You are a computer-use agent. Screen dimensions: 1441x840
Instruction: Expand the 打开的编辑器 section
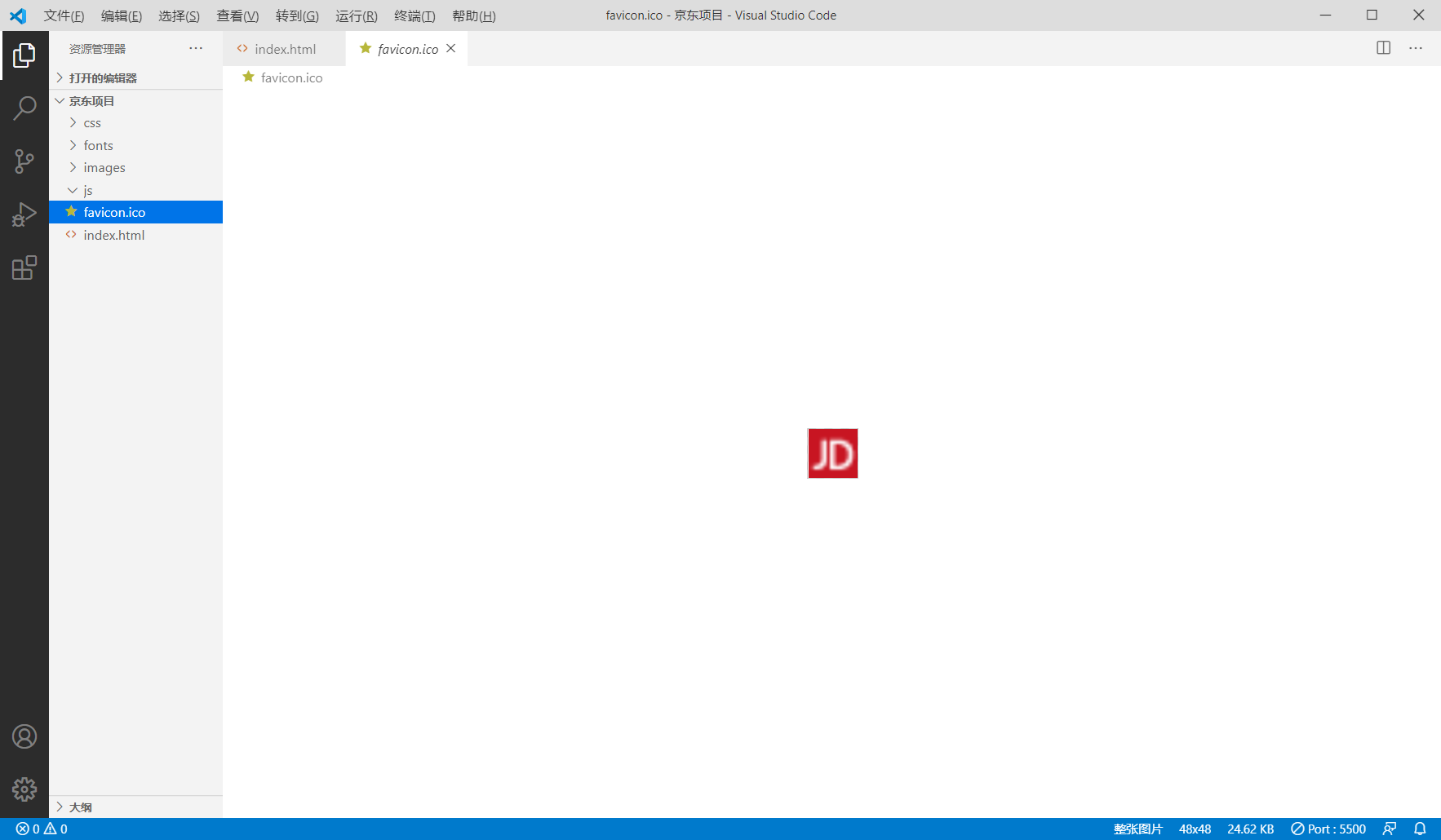(135, 77)
